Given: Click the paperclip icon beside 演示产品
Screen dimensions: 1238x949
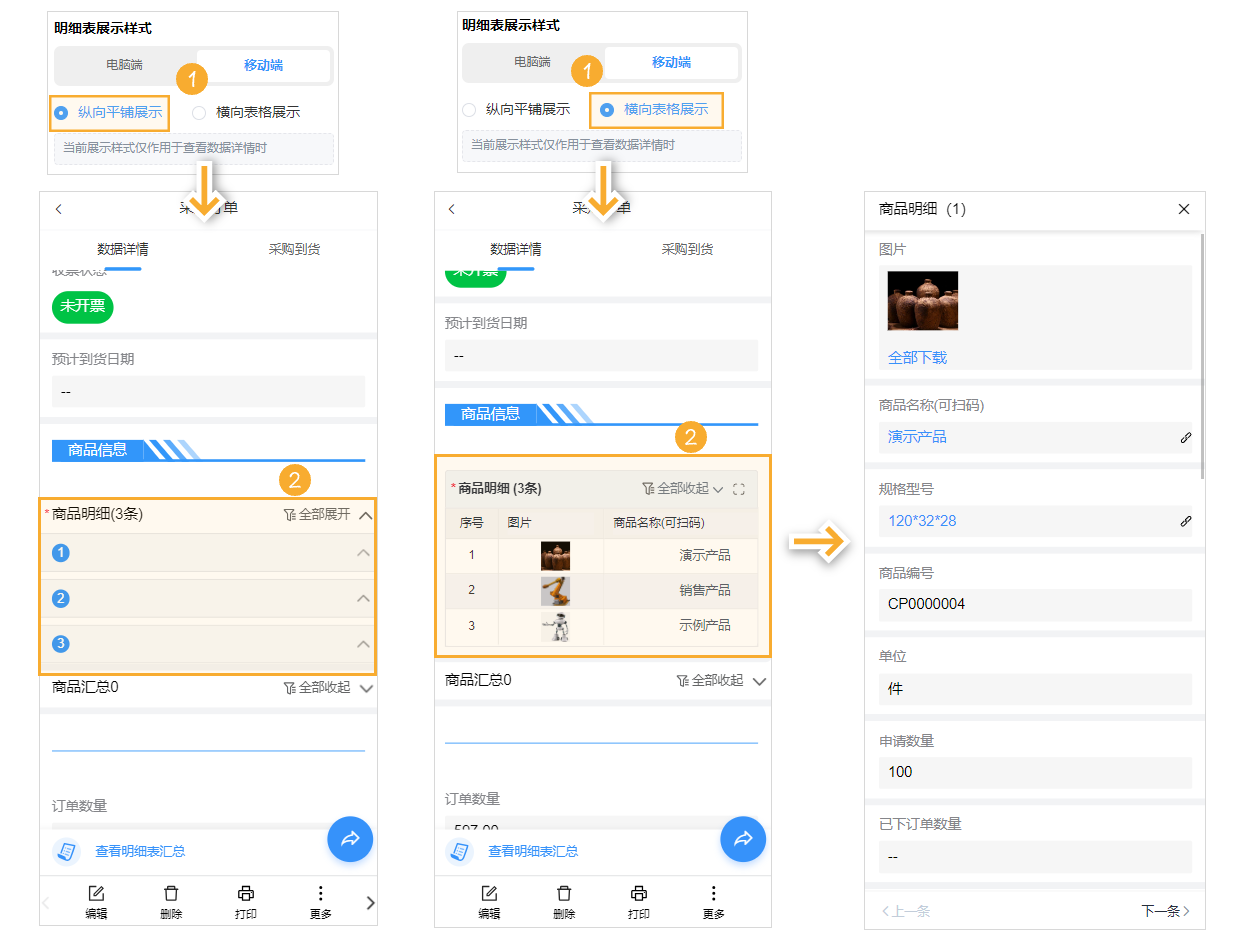Looking at the screenshot, I should pyautogui.click(x=1186, y=437).
